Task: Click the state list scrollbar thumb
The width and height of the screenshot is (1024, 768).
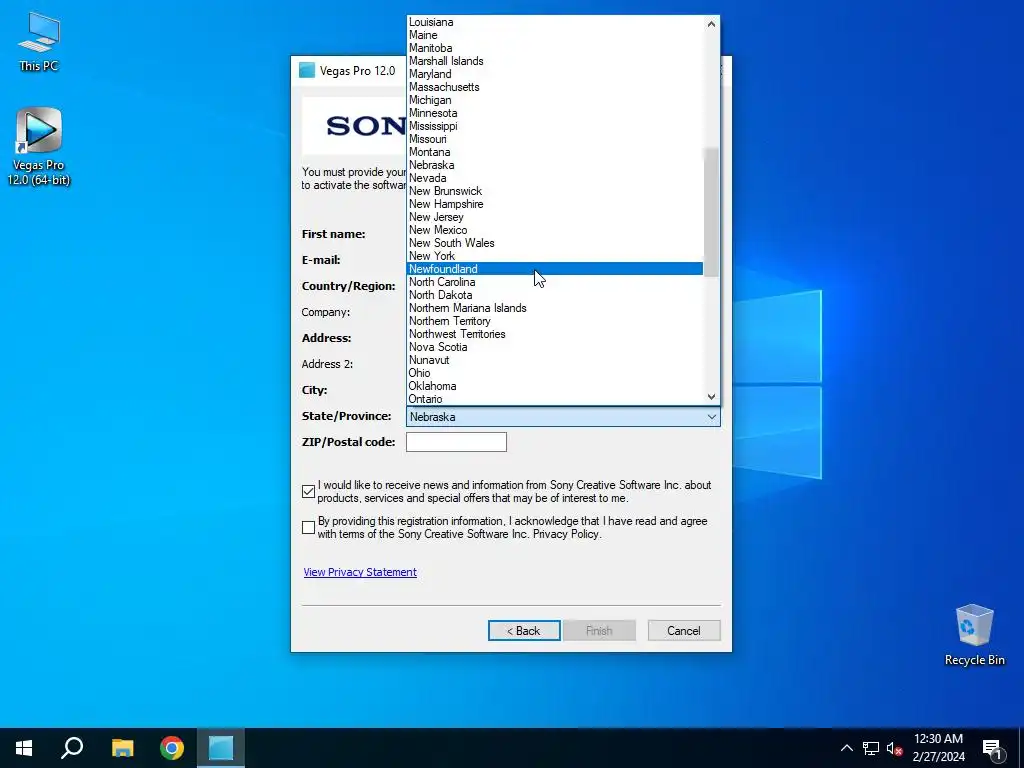Action: point(711,212)
